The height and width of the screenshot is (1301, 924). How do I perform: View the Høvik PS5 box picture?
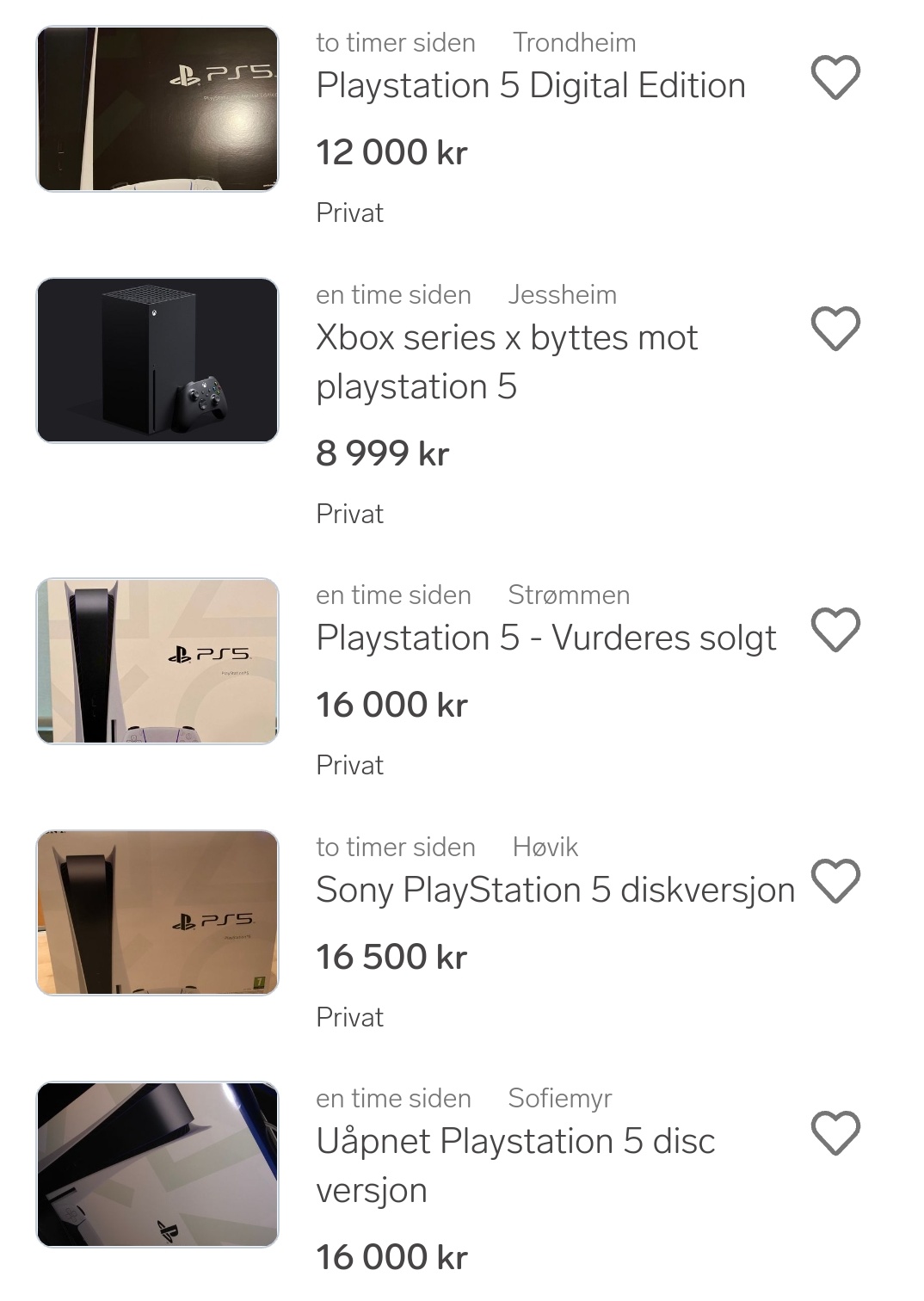[157, 913]
